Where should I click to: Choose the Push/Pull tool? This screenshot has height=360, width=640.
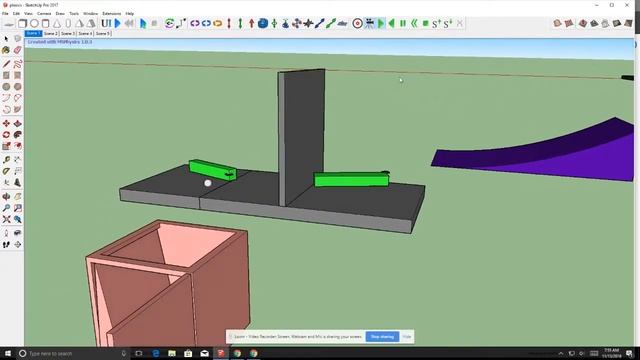[x=18, y=123]
